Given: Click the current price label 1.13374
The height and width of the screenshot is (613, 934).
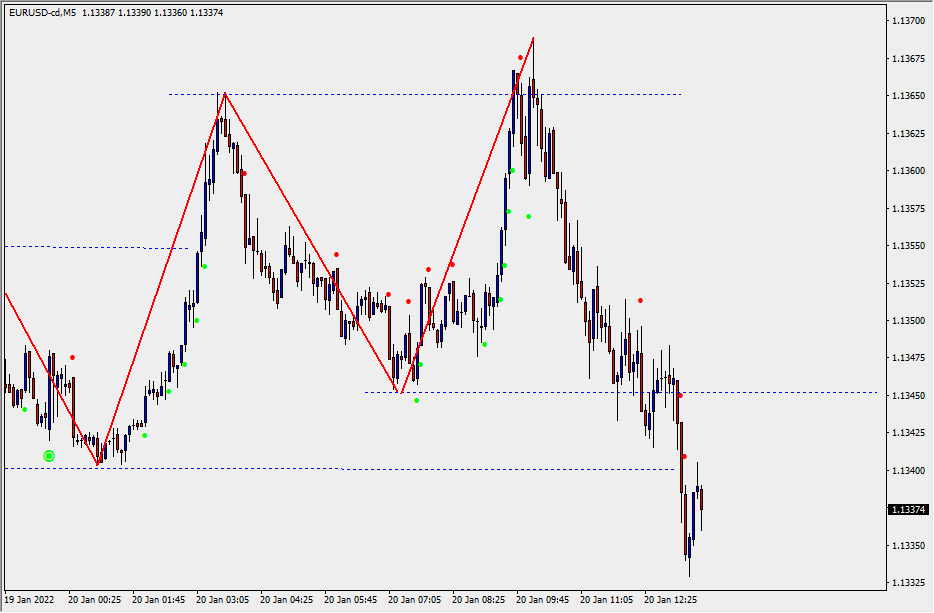Looking at the screenshot, I should coord(908,509).
